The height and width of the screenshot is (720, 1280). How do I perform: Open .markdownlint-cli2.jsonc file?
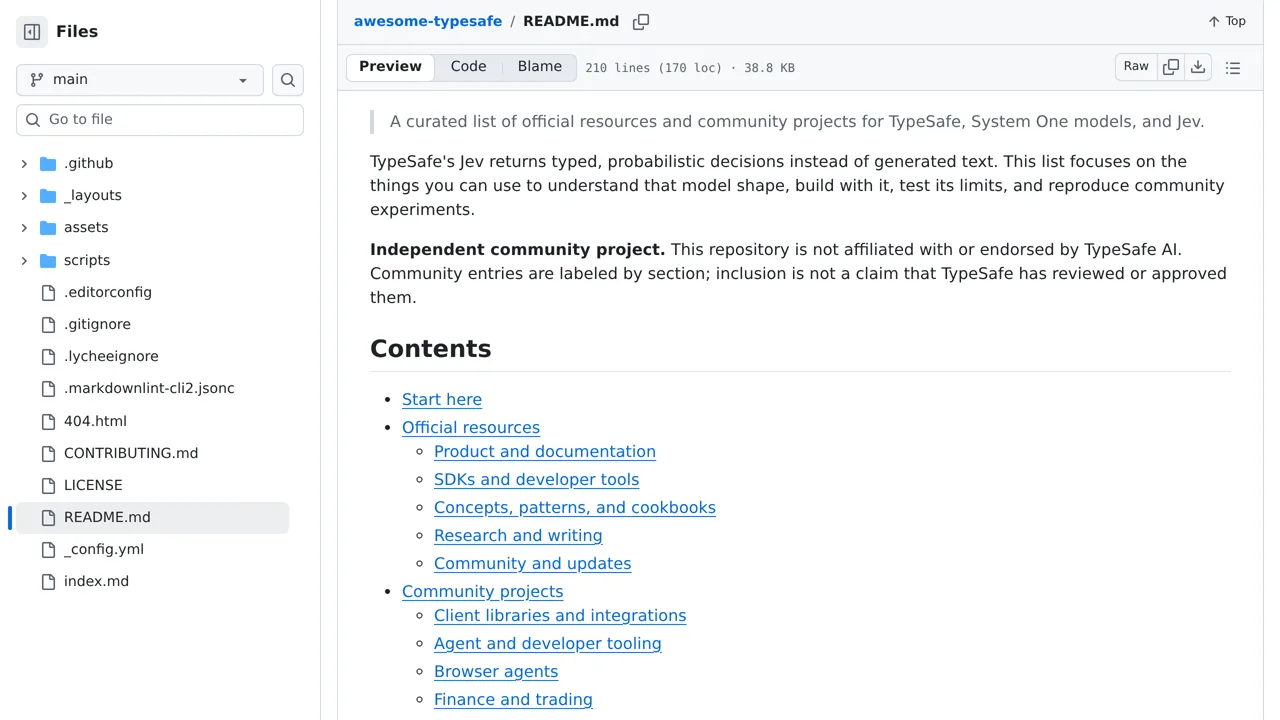click(x=149, y=388)
